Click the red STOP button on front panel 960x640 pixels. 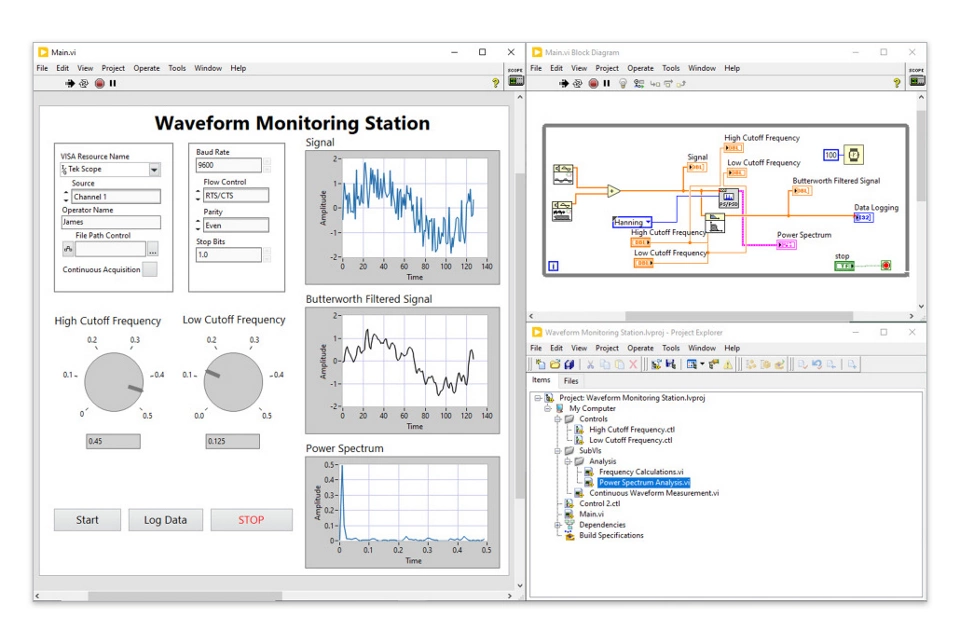[x=251, y=520]
